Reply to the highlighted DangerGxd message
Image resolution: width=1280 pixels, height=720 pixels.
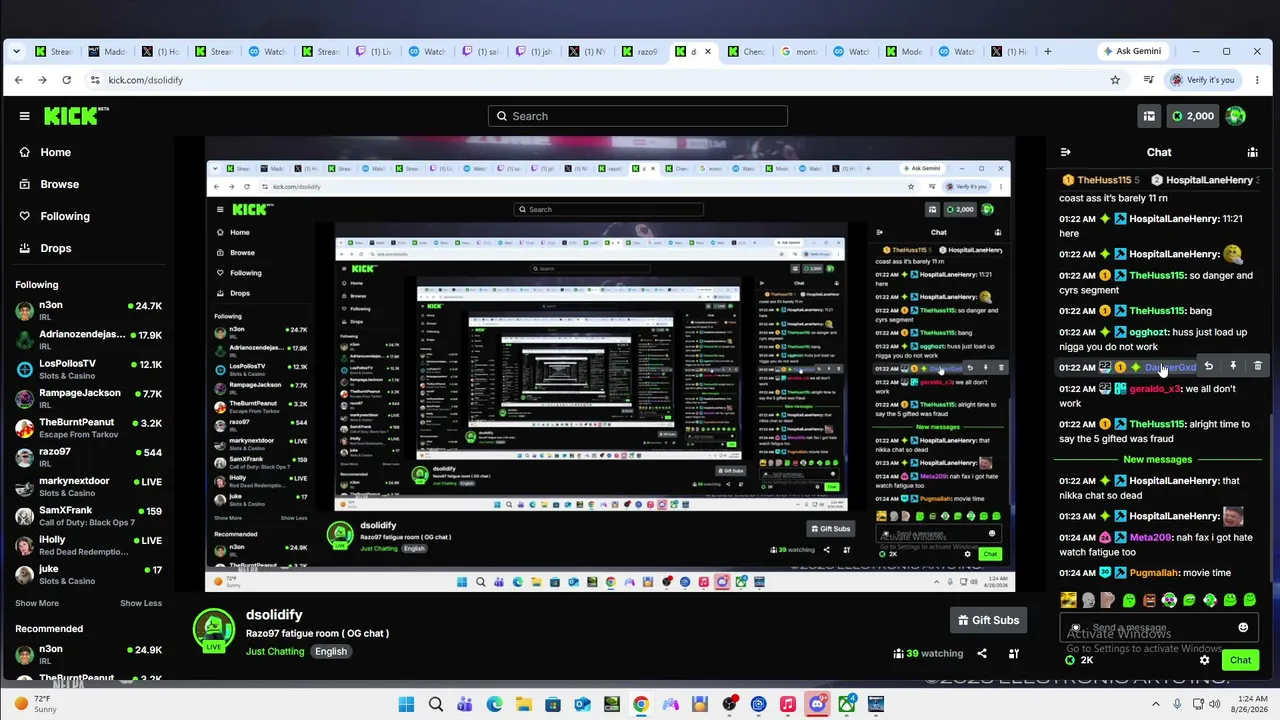1208,367
